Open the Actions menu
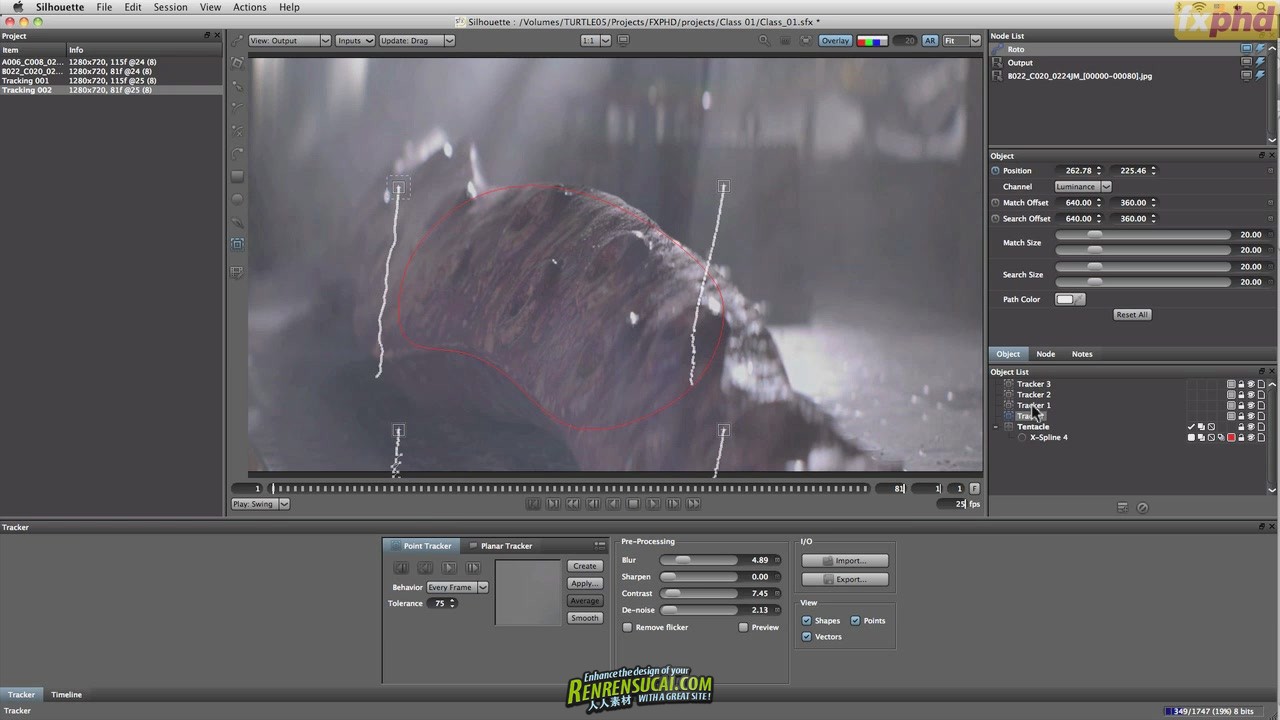 [249, 7]
